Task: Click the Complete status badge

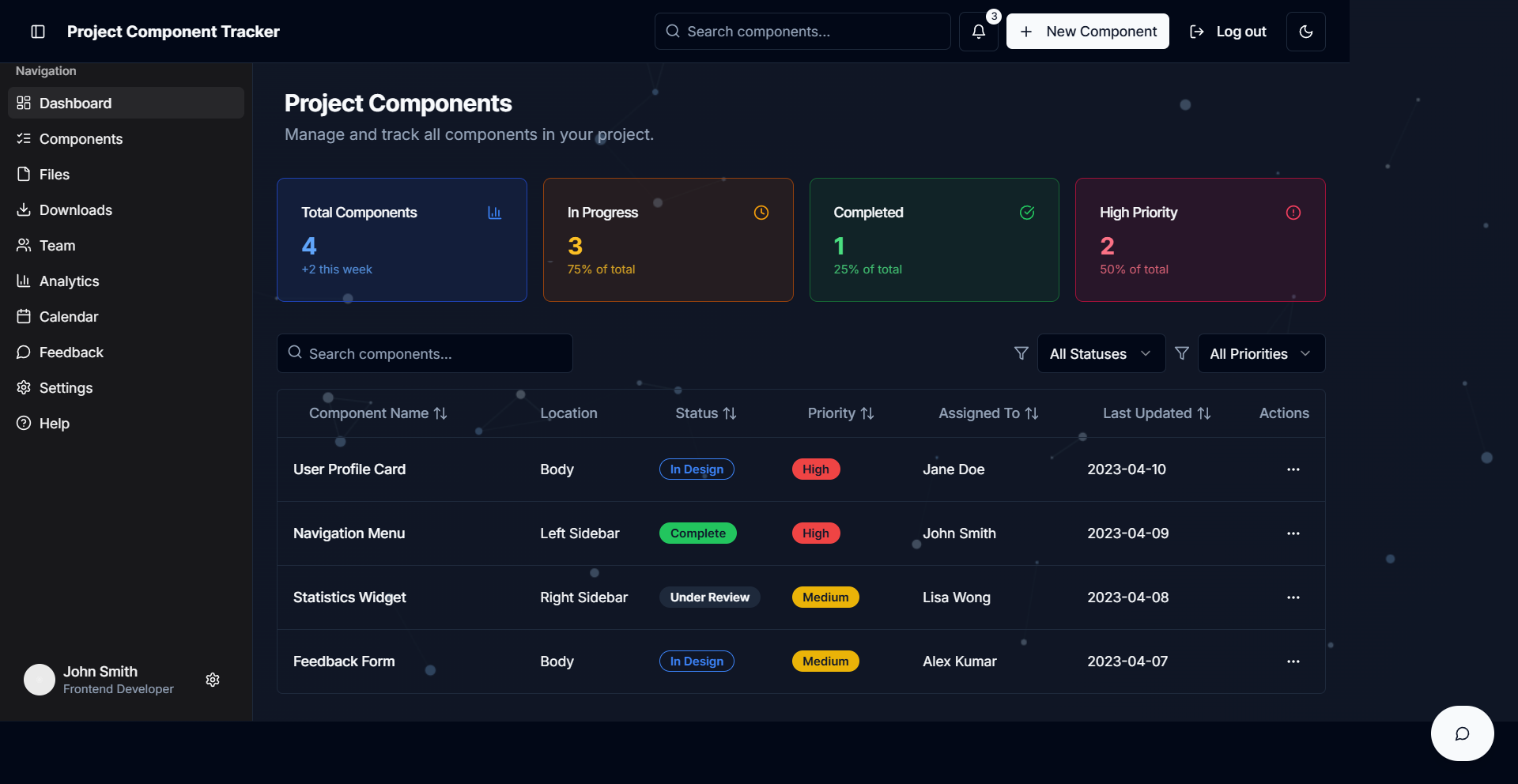Action: 698,533
